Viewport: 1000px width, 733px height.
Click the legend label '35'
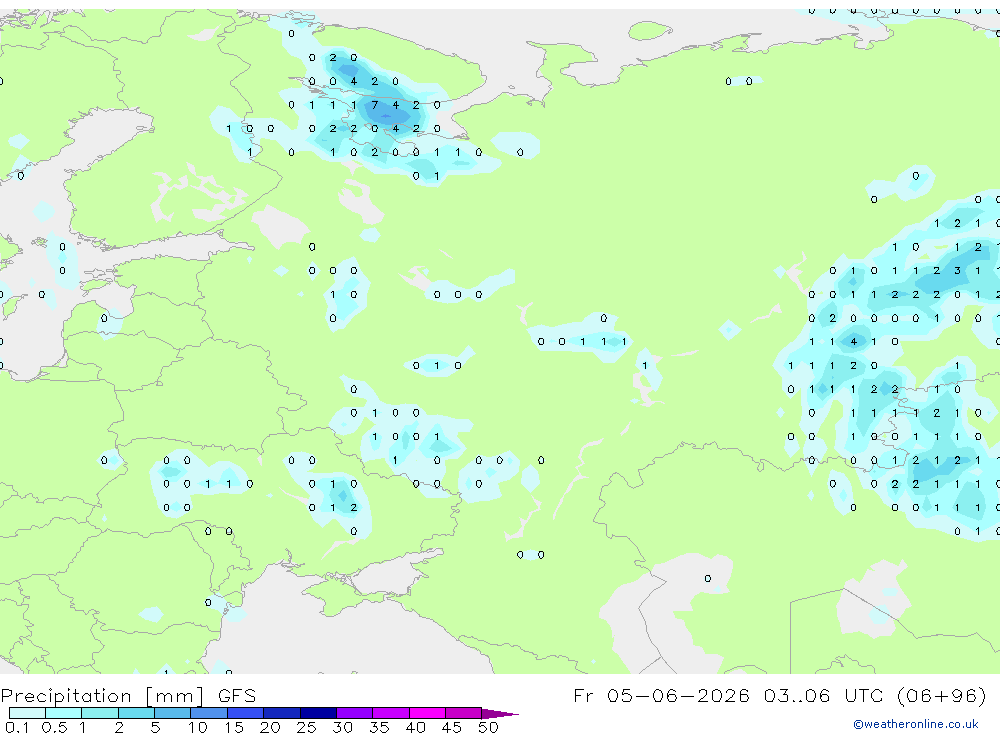379,727
